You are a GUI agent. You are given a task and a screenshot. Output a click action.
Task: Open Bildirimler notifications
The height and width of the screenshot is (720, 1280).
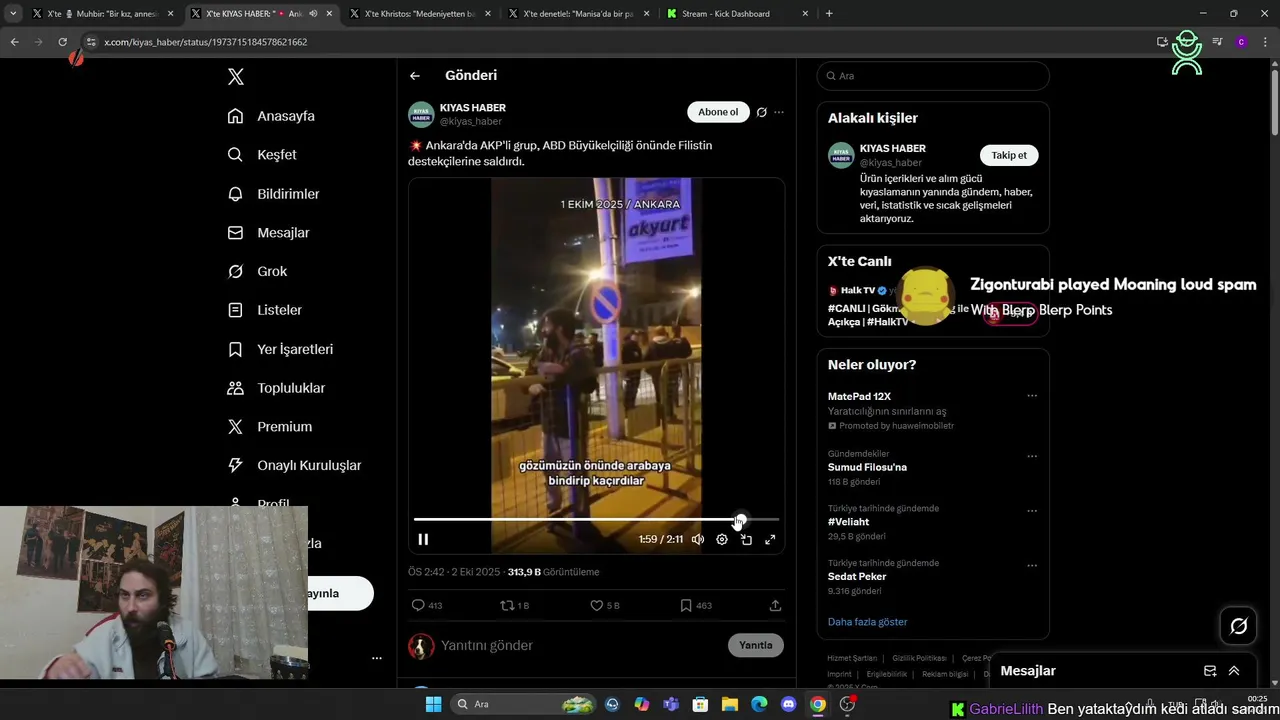(273, 194)
